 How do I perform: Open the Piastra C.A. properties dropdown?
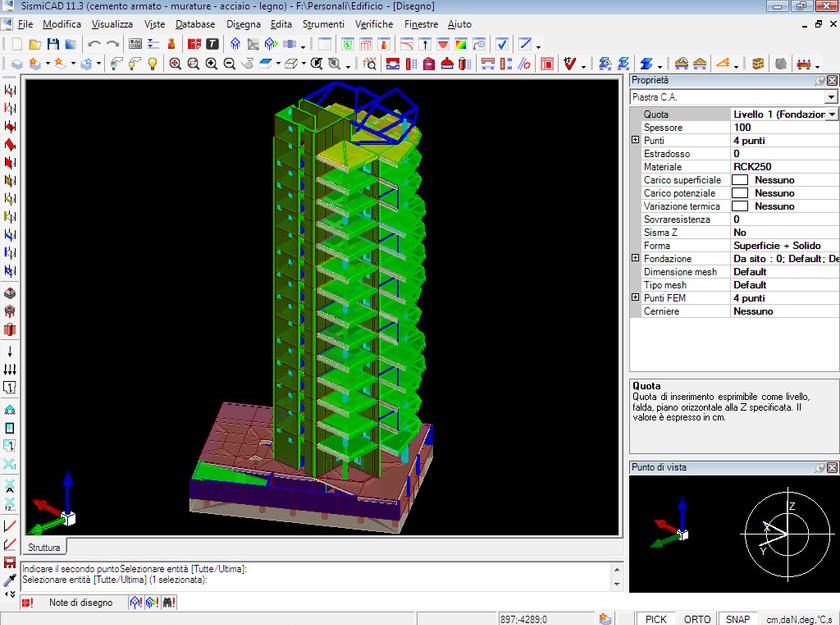(x=832, y=97)
